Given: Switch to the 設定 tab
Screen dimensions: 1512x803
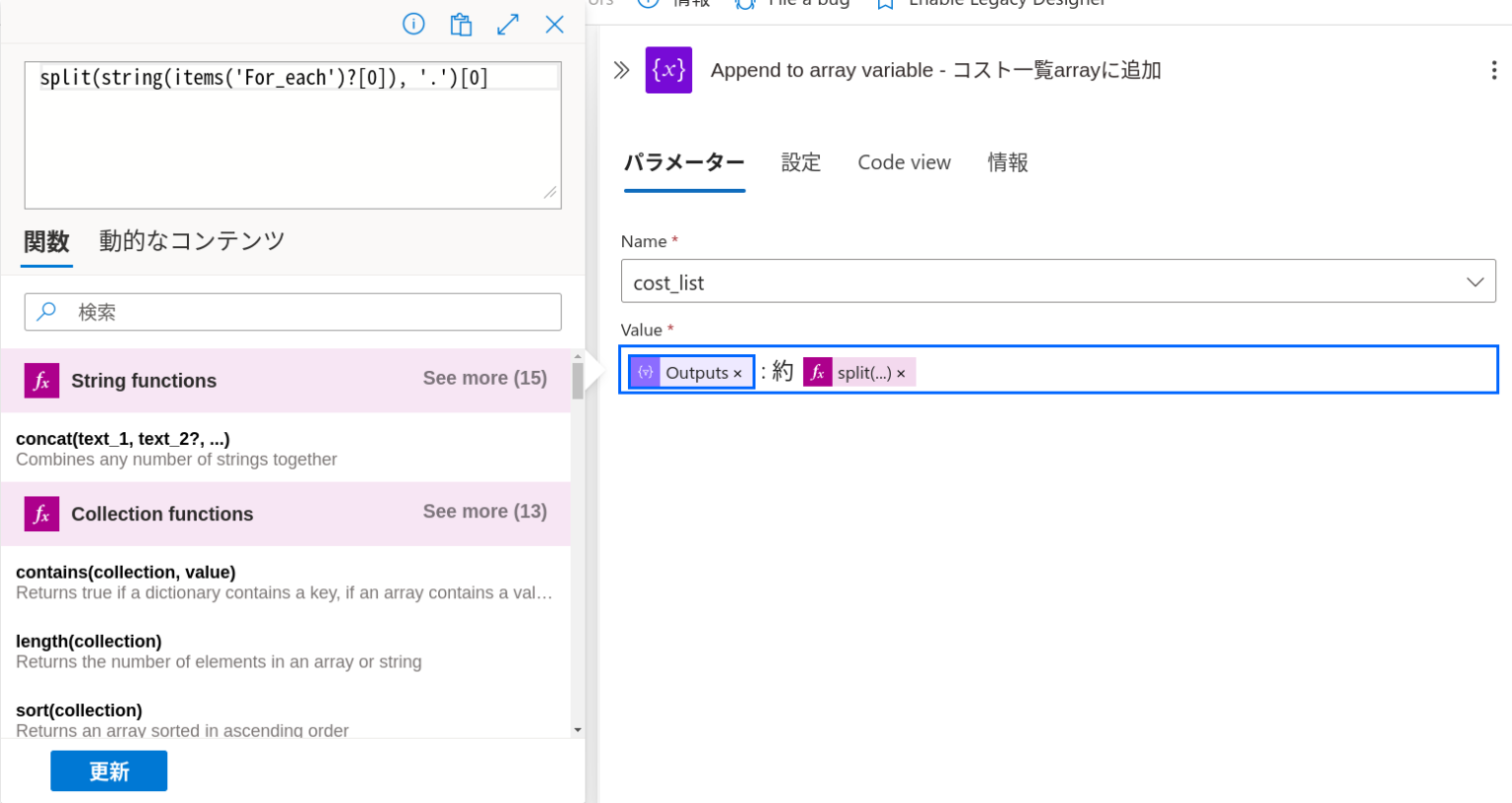Looking at the screenshot, I should click(x=800, y=162).
